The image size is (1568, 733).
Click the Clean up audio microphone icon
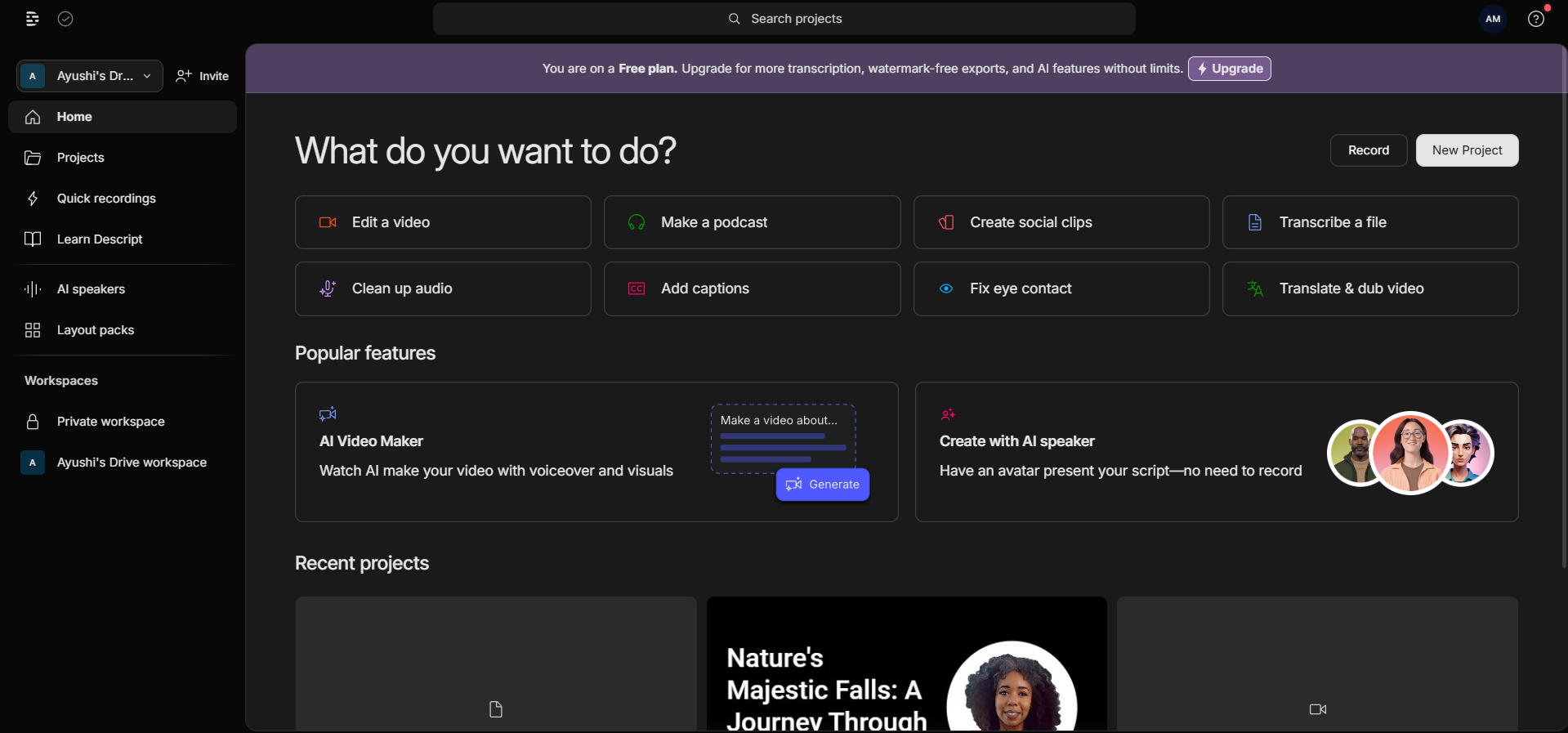coord(328,288)
